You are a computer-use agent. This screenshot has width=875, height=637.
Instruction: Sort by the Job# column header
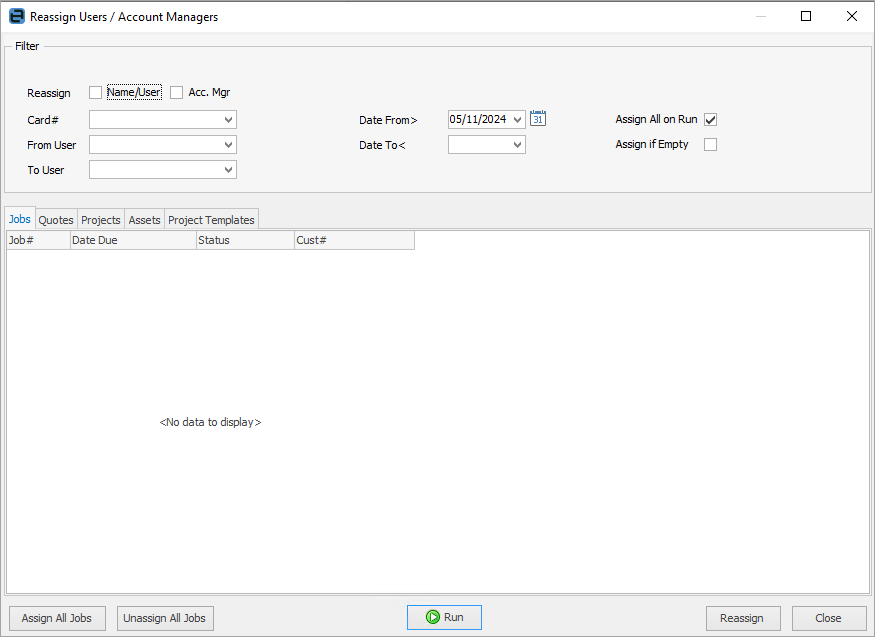(39, 240)
